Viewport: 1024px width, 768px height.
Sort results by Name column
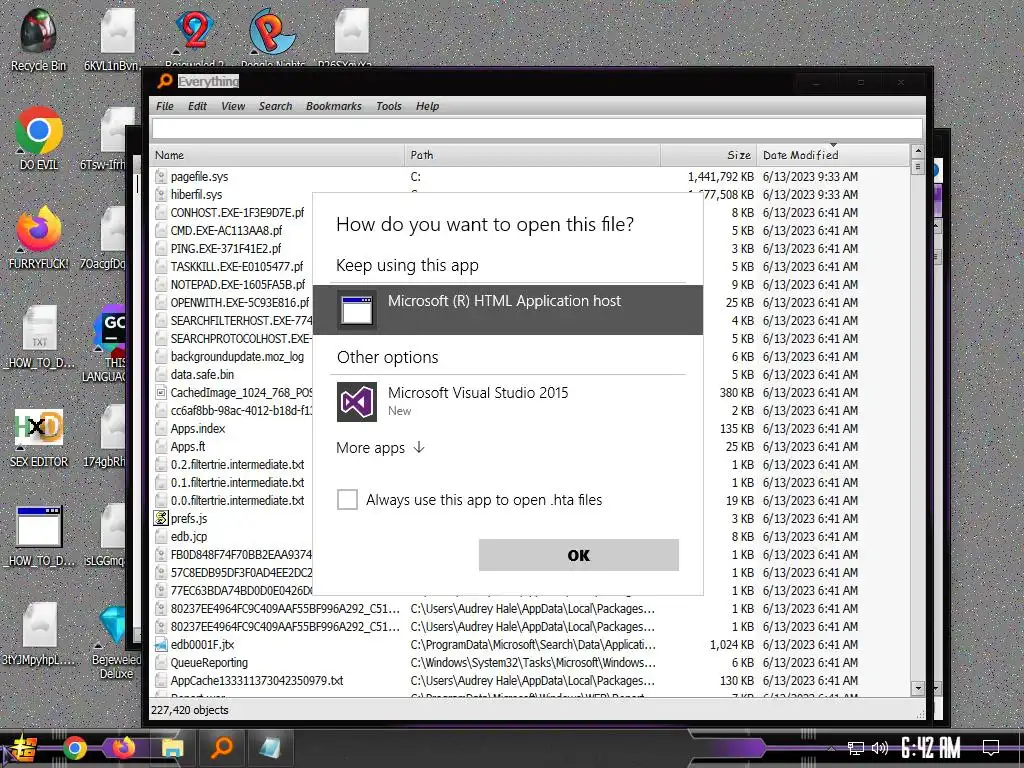pos(278,155)
